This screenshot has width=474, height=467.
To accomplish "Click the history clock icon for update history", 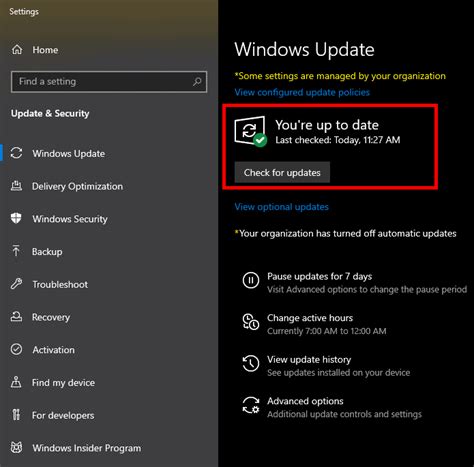I will coord(251,363).
